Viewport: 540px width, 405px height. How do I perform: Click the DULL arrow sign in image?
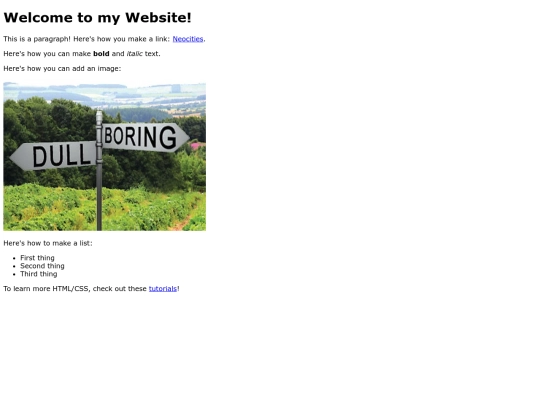(53, 156)
